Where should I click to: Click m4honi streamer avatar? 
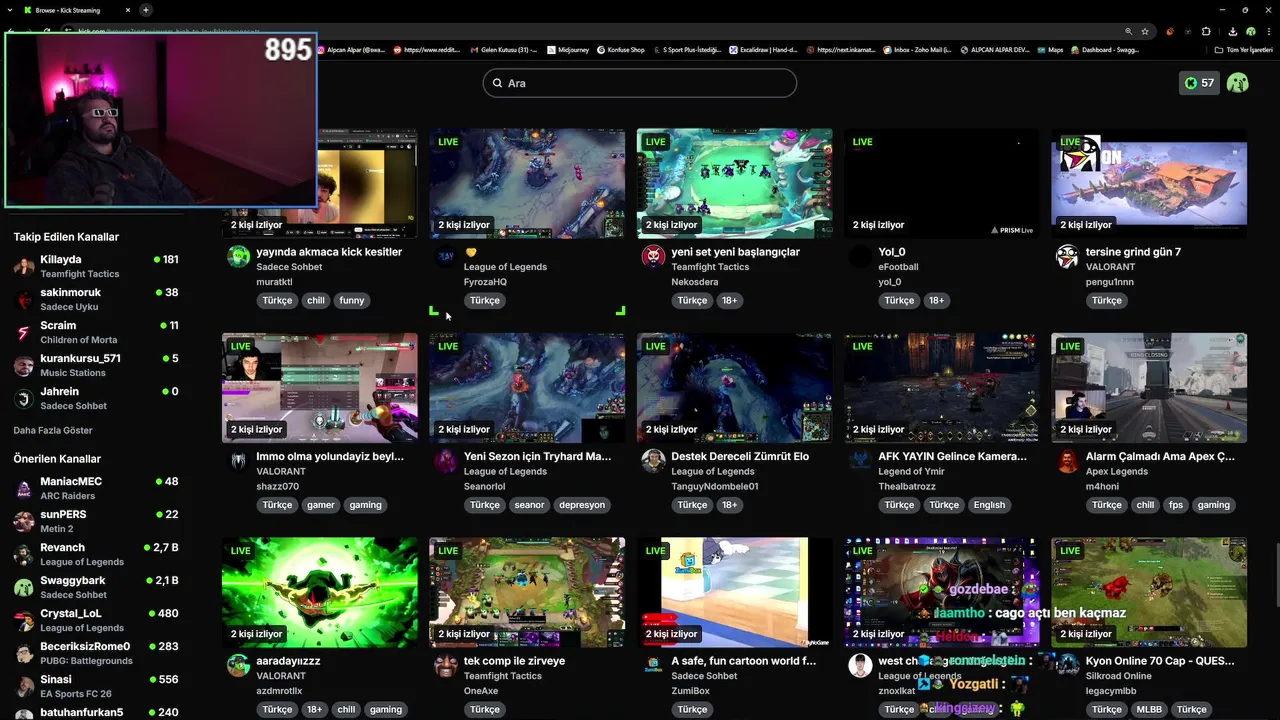click(x=1067, y=461)
